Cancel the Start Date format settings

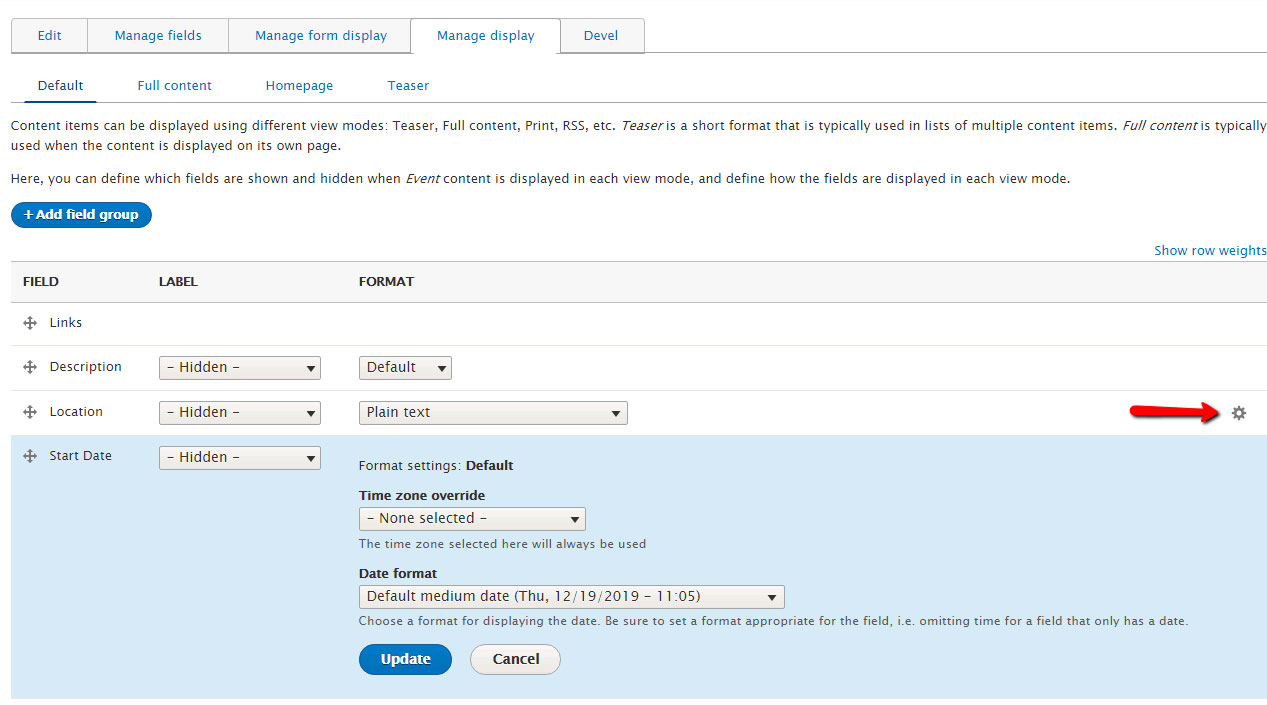[x=514, y=659]
